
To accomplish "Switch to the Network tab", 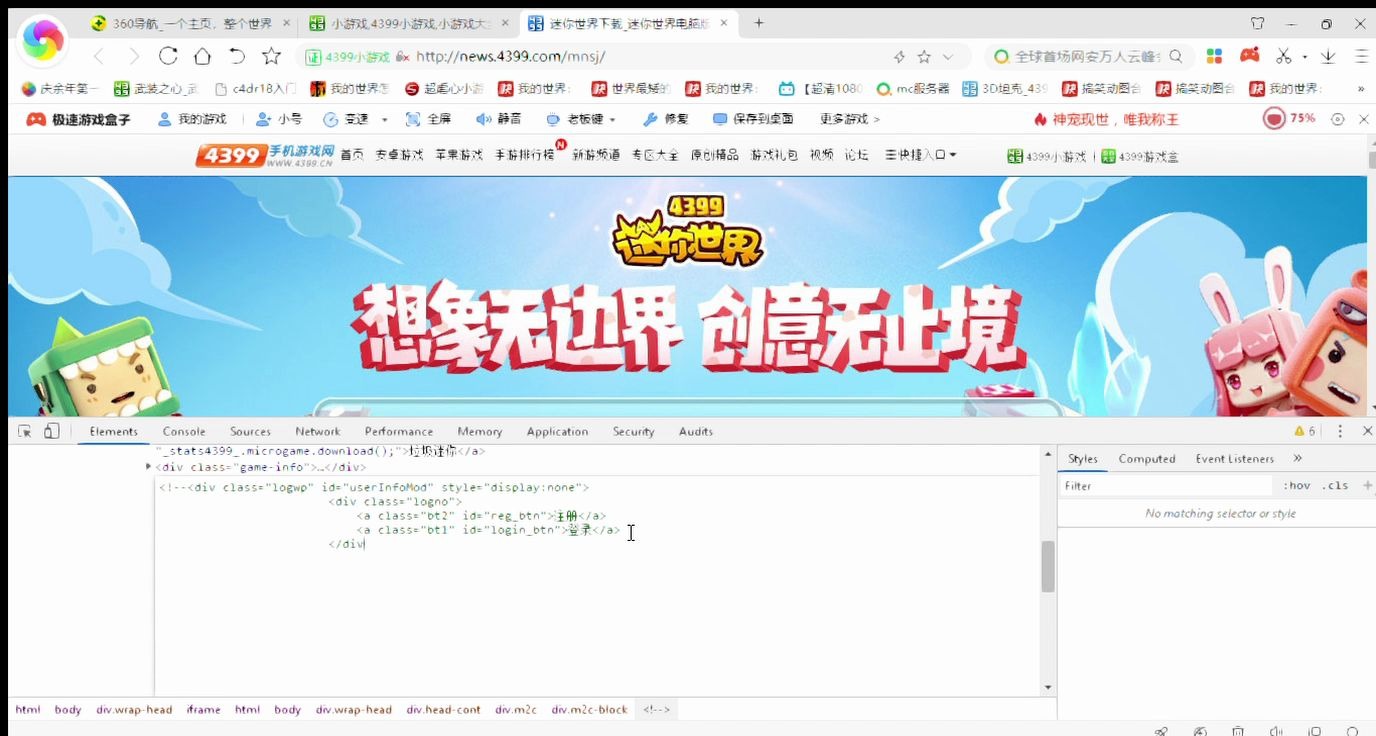I will pyautogui.click(x=318, y=431).
